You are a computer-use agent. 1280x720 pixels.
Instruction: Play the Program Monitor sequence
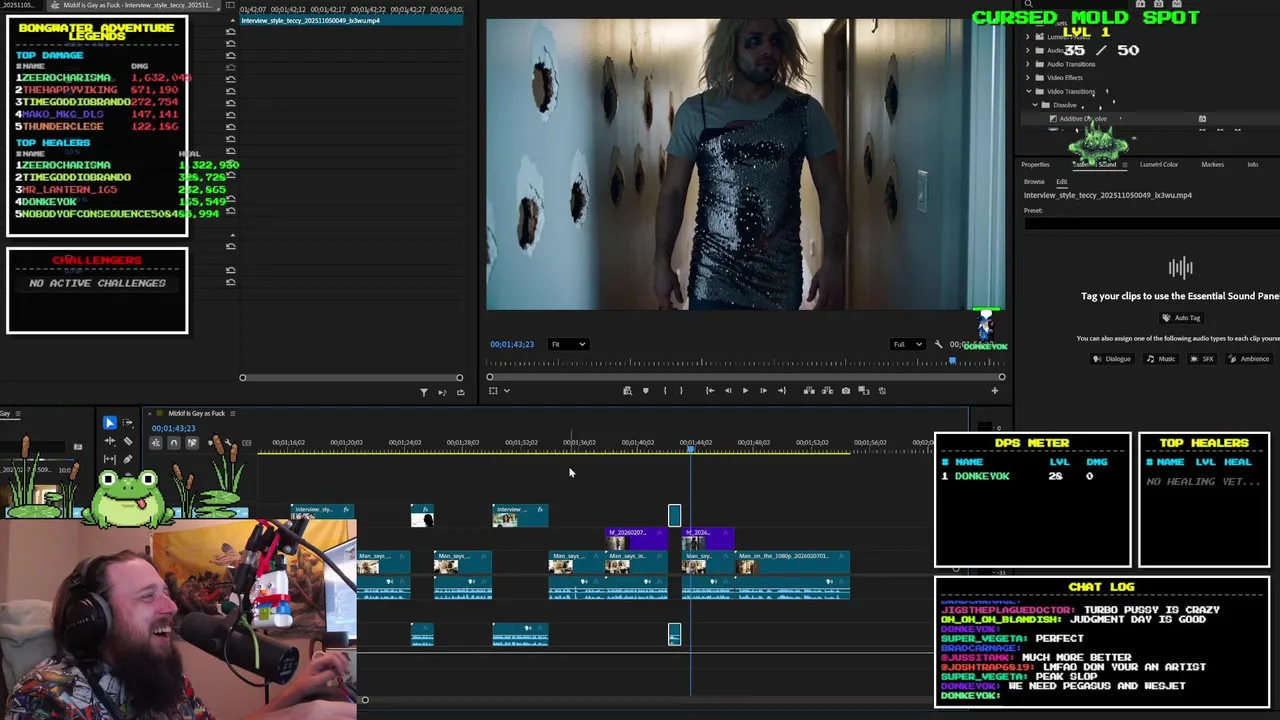pyautogui.click(x=745, y=391)
